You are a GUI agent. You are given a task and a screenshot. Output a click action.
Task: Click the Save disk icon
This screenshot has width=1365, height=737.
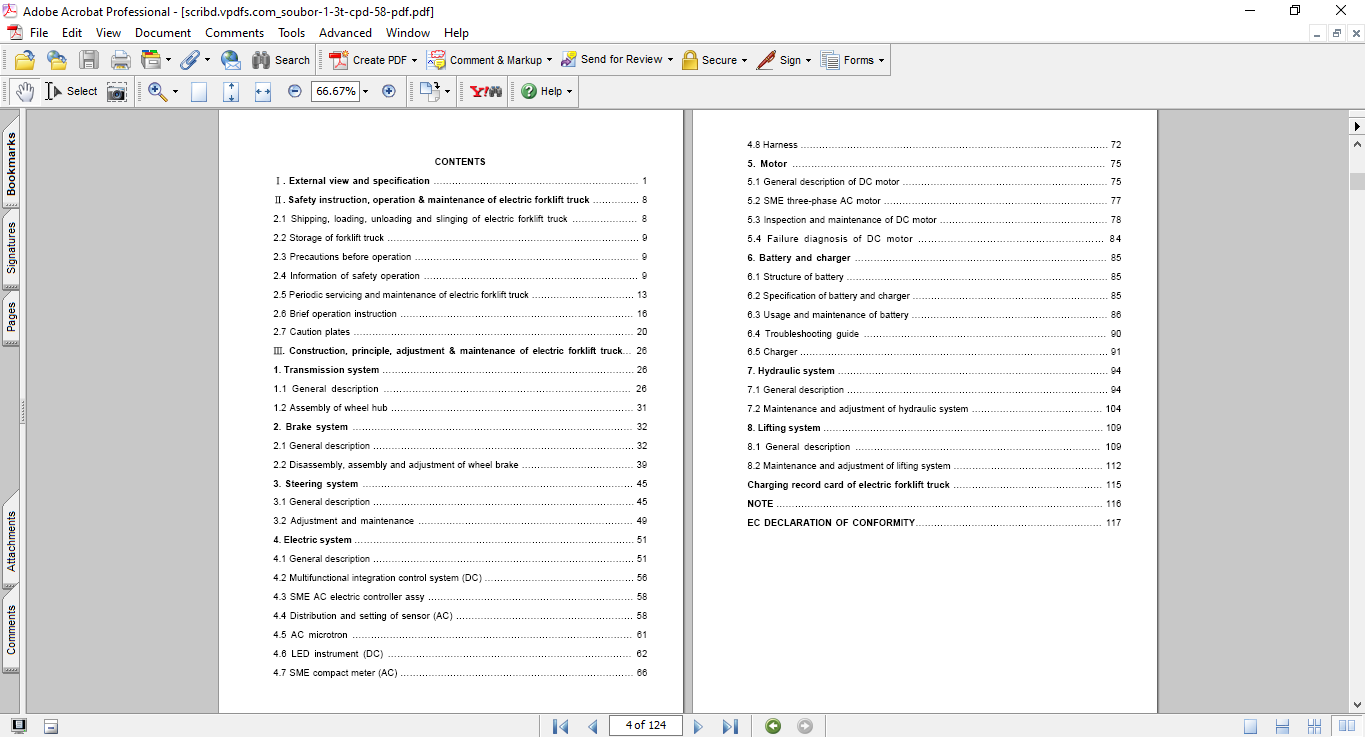pyautogui.click(x=89, y=60)
